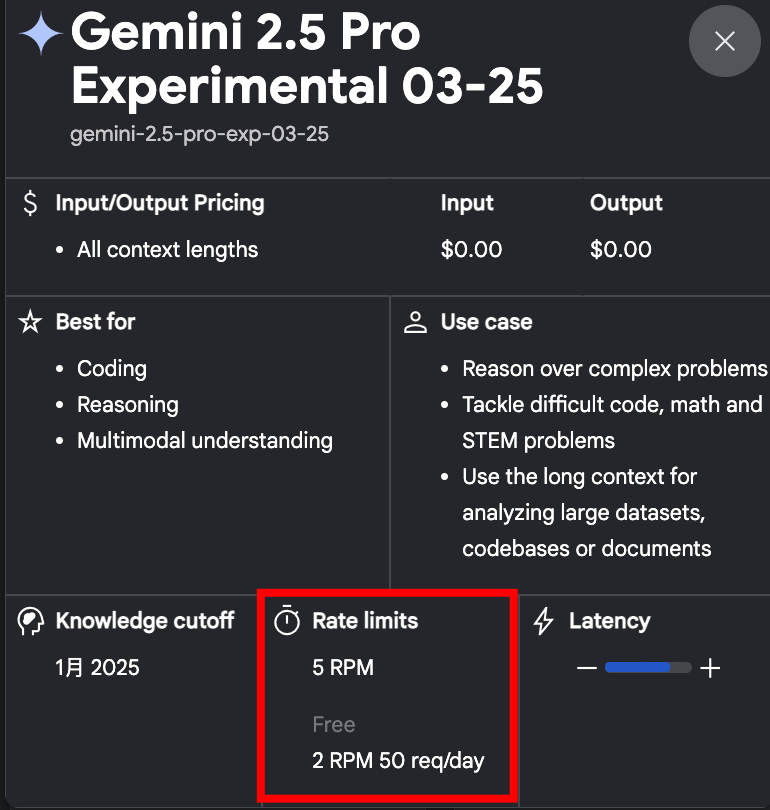Click the person icon beside Use case
This screenshot has height=810, width=770.
415,322
